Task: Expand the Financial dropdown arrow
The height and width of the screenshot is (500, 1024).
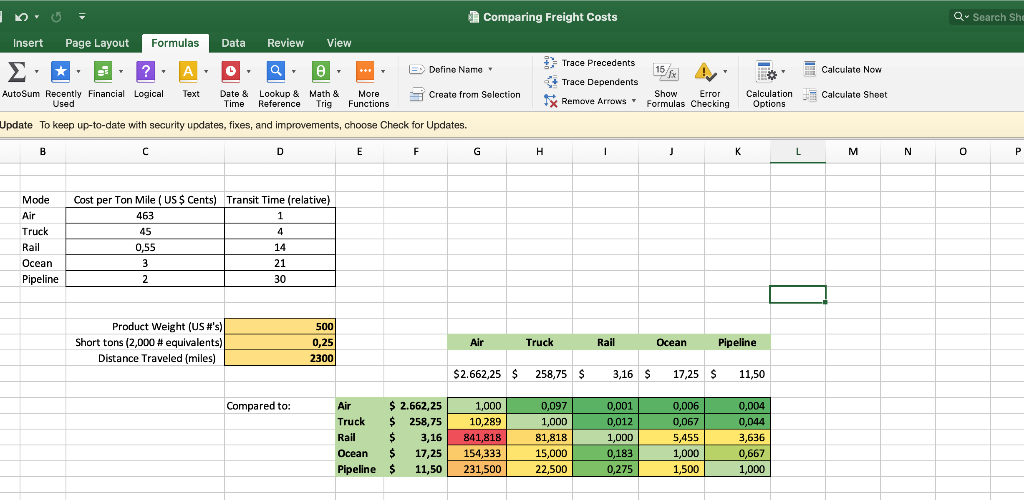Action: pos(121,70)
